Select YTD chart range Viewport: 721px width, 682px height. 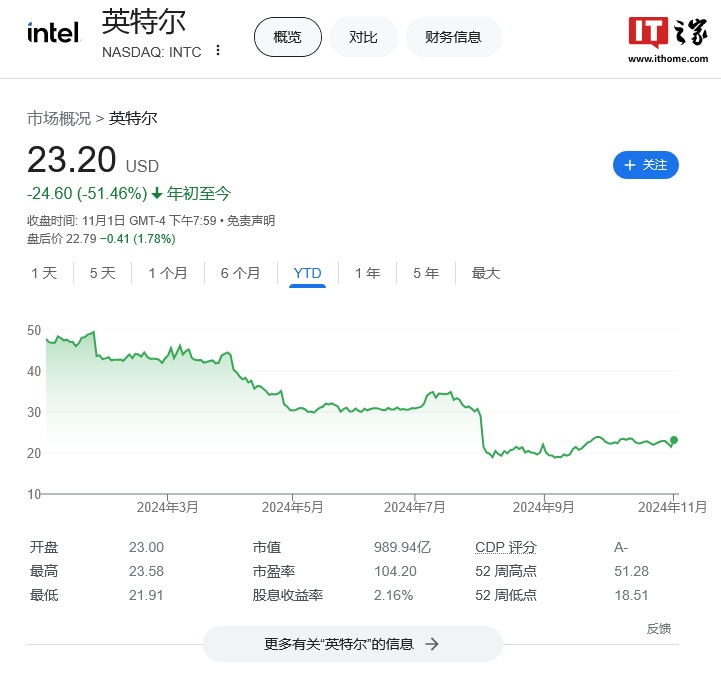point(307,273)
